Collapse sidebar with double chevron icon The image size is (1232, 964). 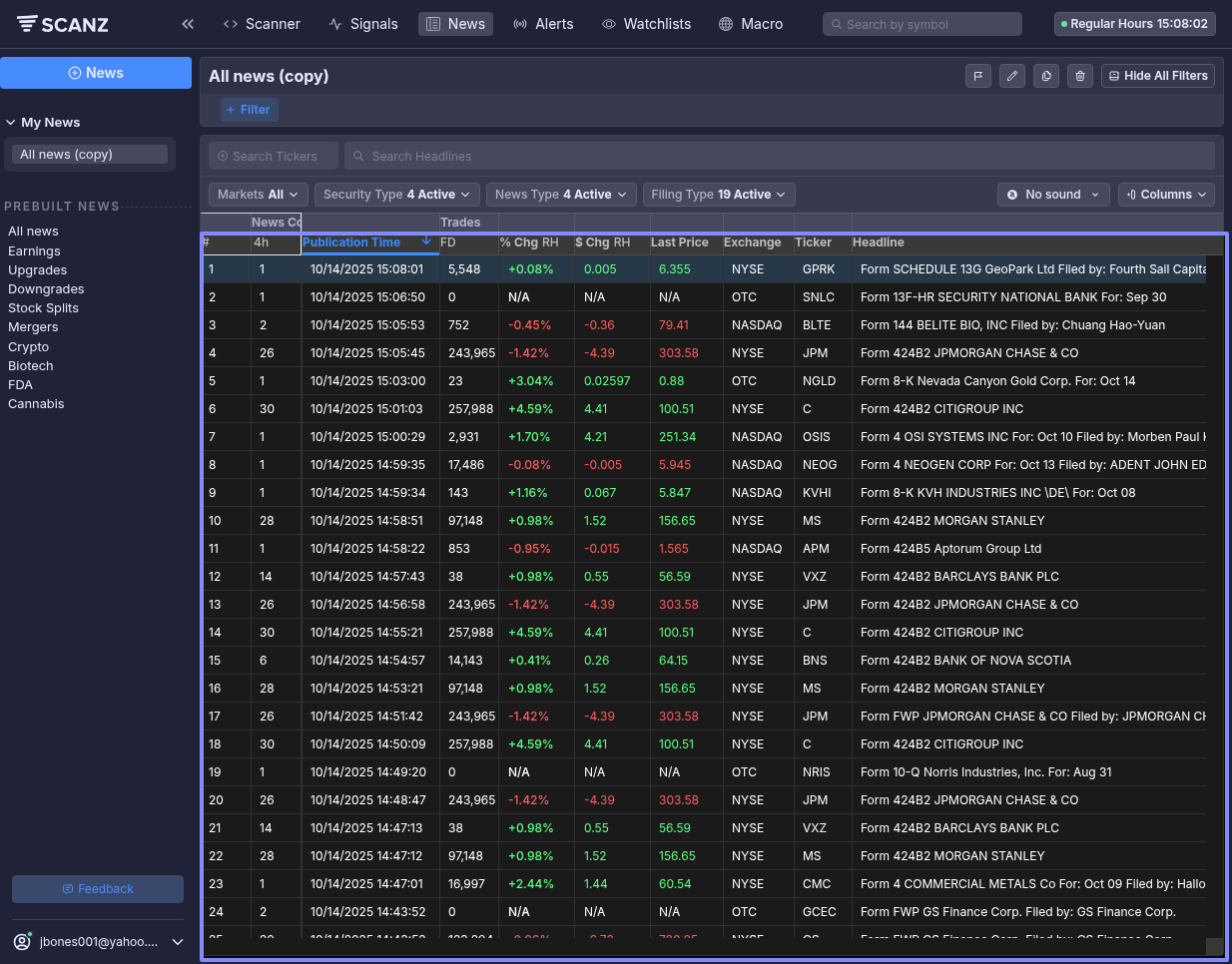tap(188, 24)
